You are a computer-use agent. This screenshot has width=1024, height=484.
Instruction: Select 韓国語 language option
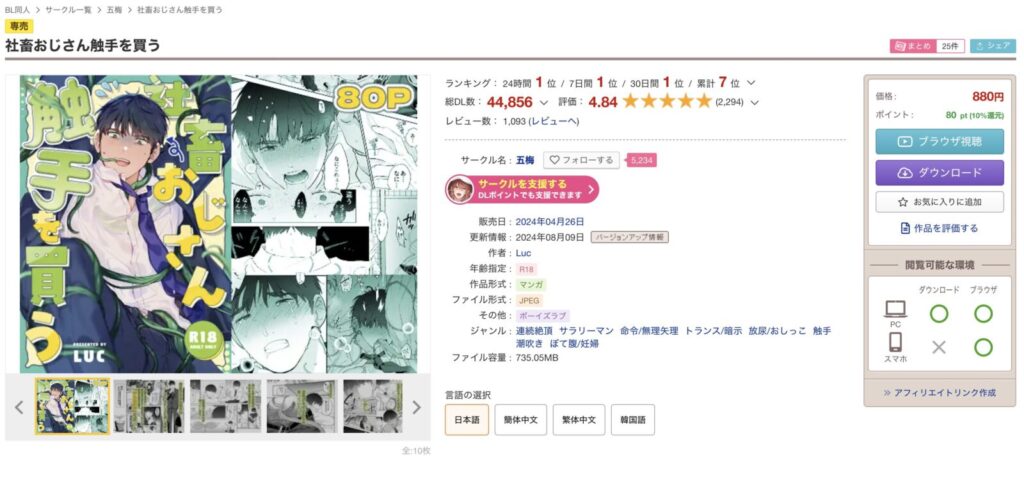[x=633, y=420]
